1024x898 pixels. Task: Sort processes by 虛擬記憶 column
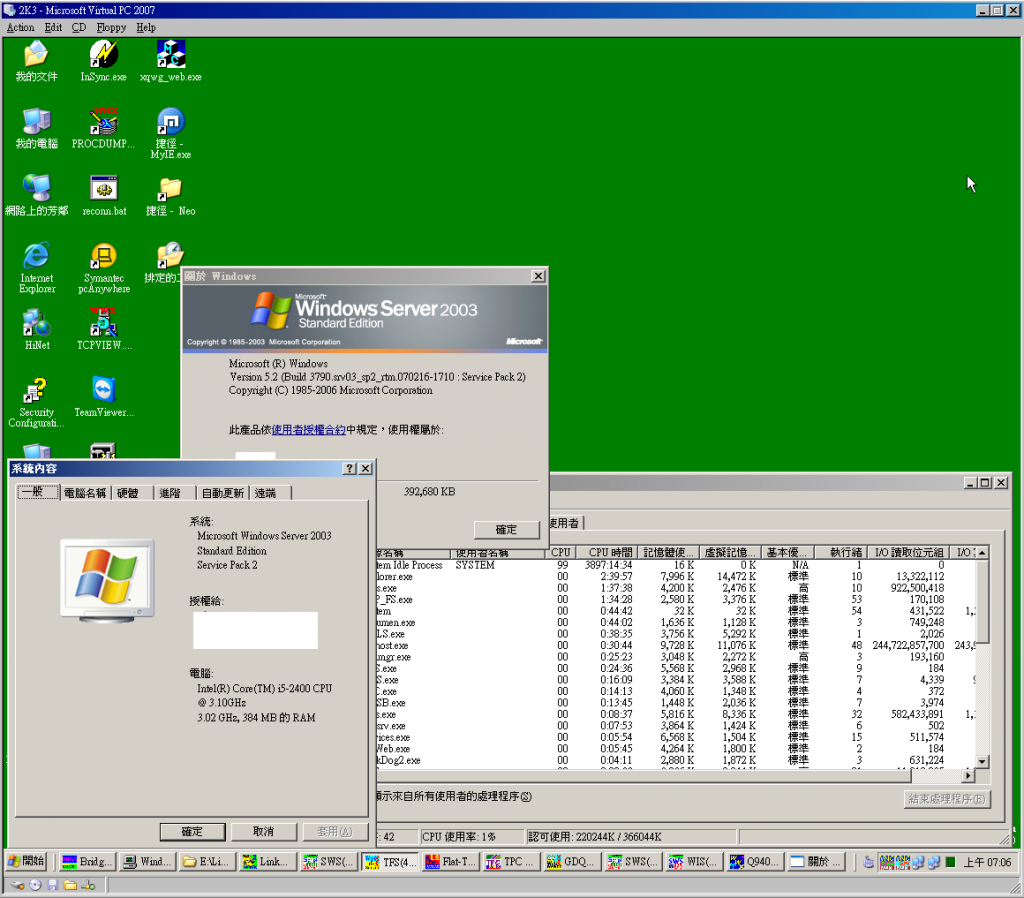pyautogui.click(x=729, y=553)
